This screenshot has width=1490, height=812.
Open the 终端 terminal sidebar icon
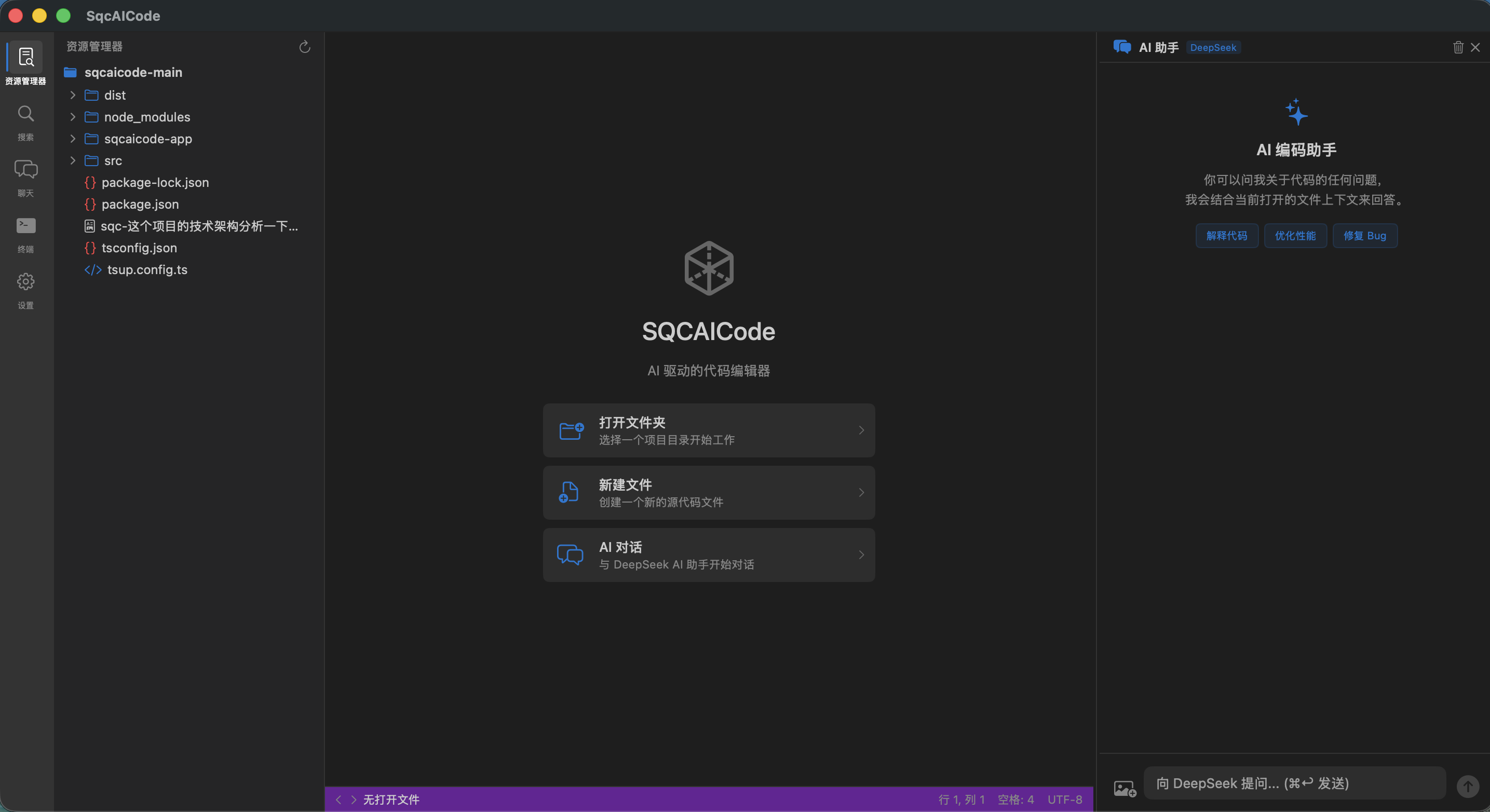(x=26, y=225)
